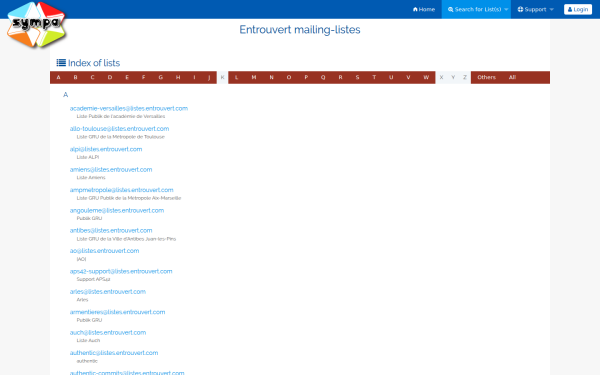This screenshot has height=375, width=600.
Task: Select letter S in the index
Action: pos(357,77)
